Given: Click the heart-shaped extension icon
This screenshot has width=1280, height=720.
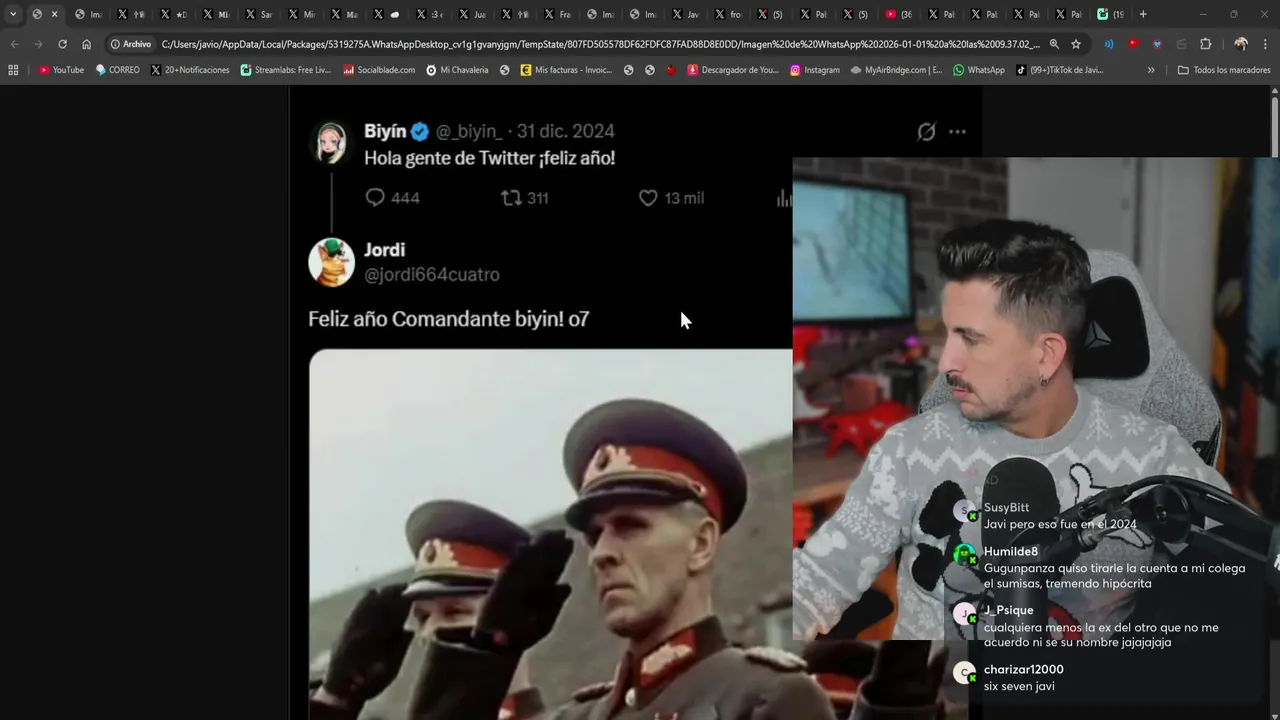Looking at the screenshot, I should pyautogui.click(x=1157, y=44).
